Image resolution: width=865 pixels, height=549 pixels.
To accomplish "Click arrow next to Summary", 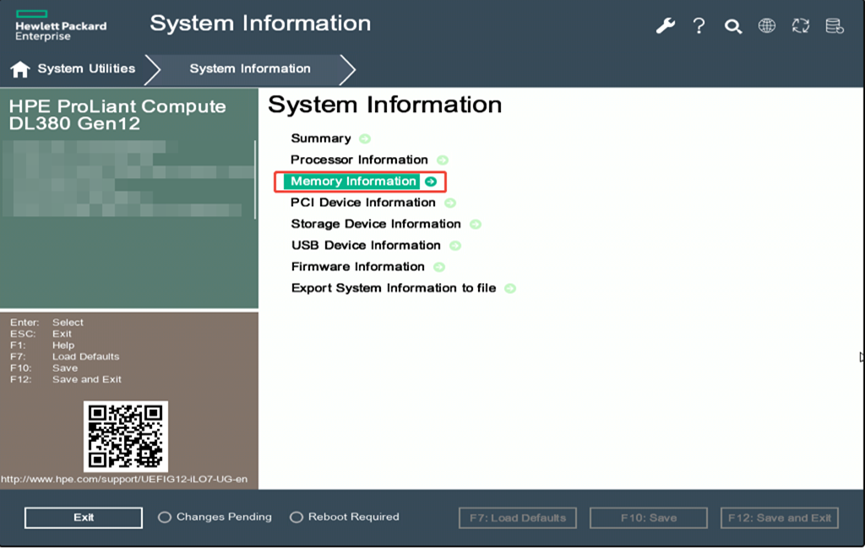I will click(365, 139).
